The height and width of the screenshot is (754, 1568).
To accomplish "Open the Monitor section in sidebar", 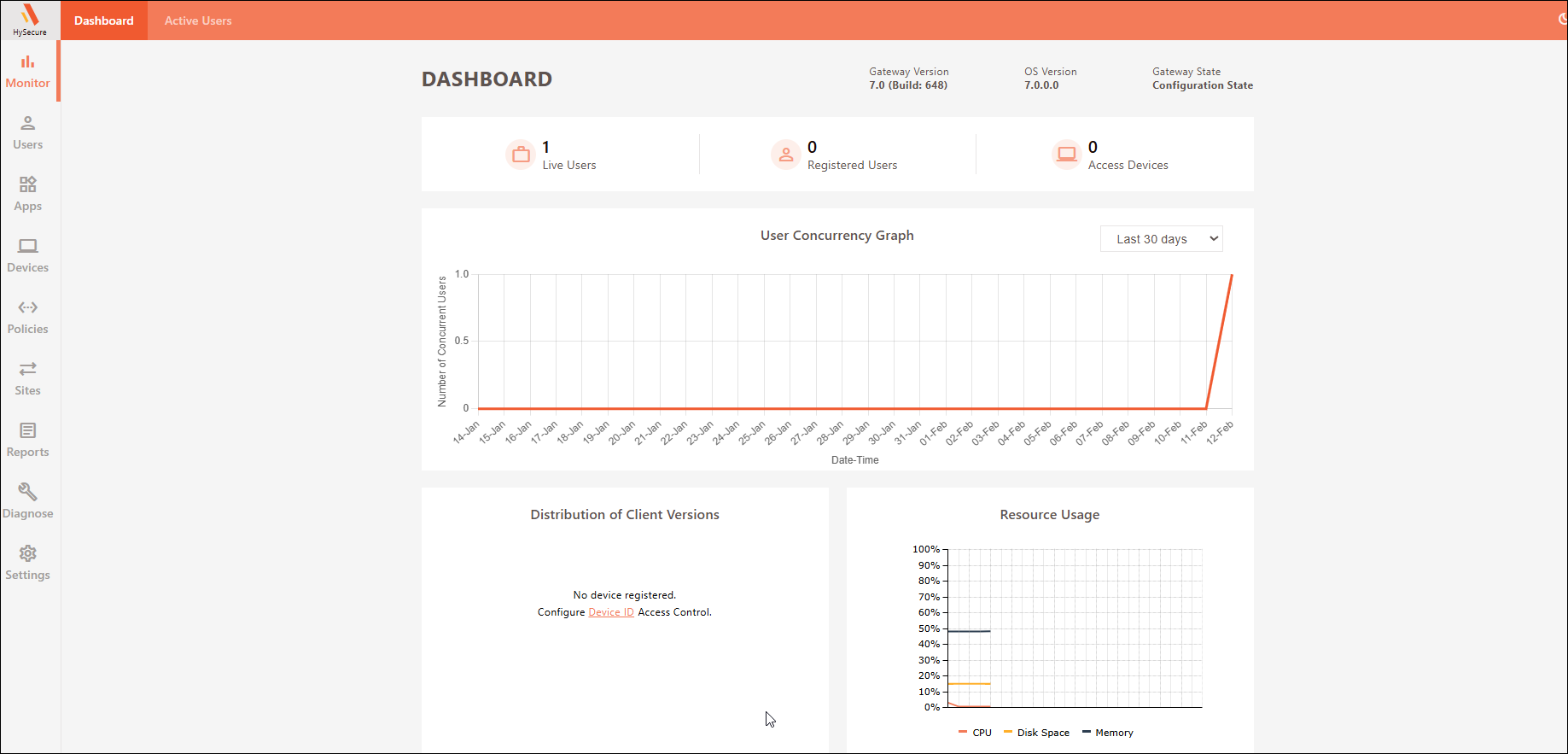I will [28, 71].
